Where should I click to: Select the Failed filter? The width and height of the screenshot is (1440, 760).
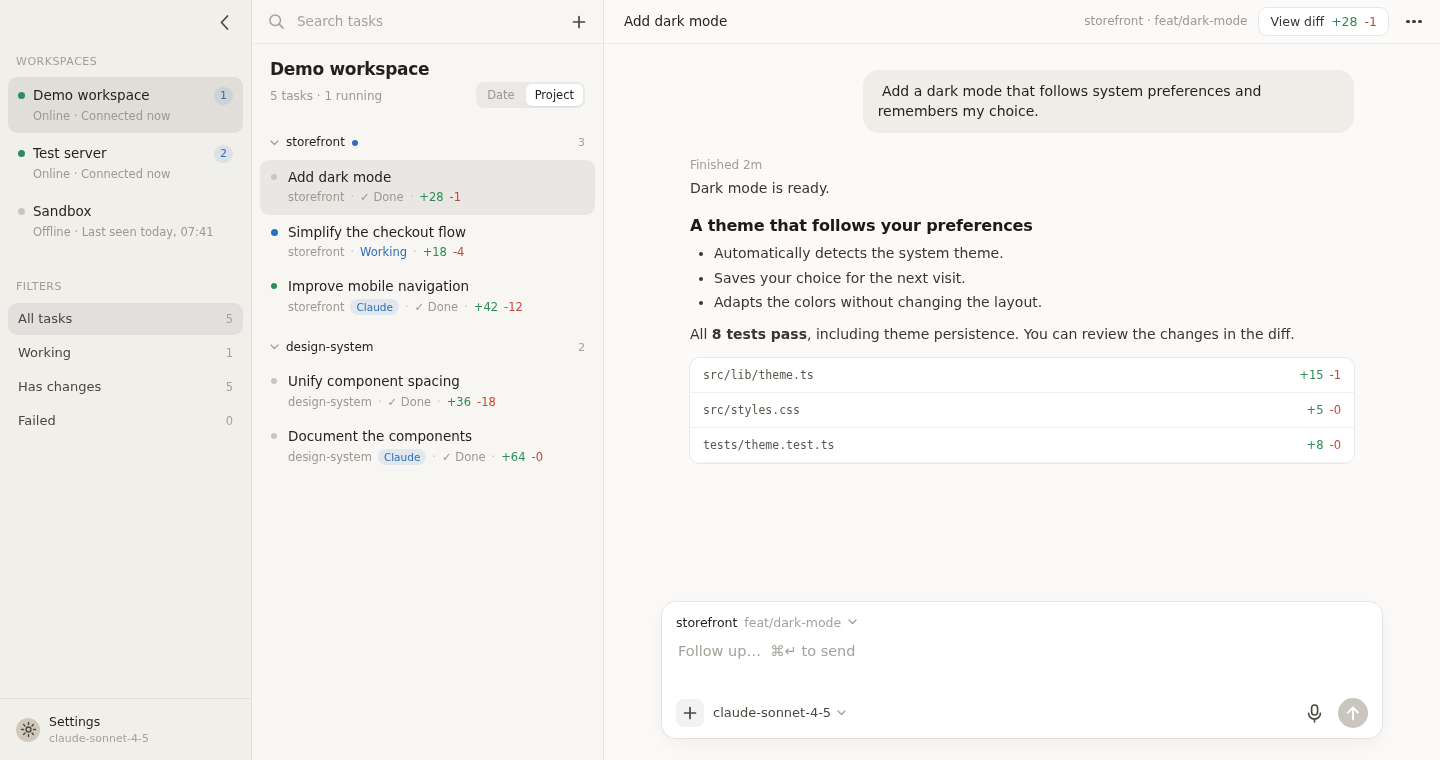(126, 421)
